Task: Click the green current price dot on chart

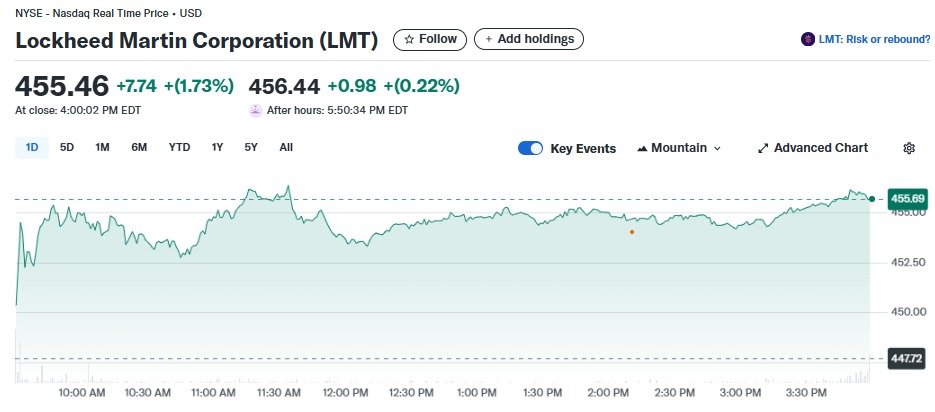Action: click(872, 199)
